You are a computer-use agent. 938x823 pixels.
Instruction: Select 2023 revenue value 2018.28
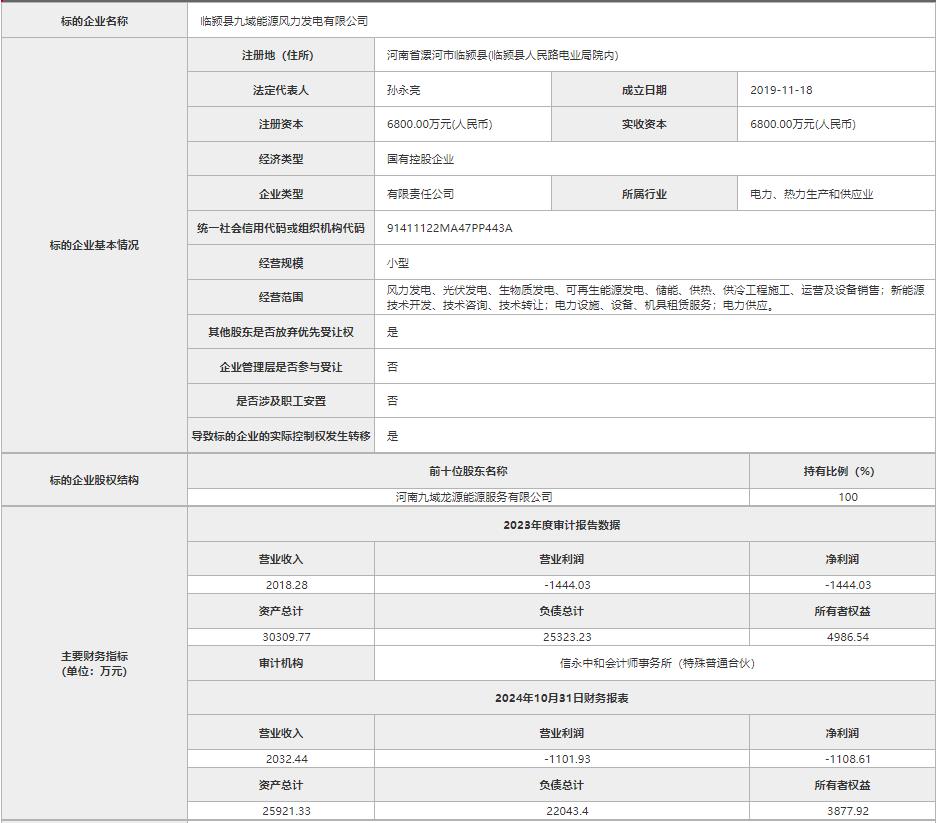(x=287, y=585)
